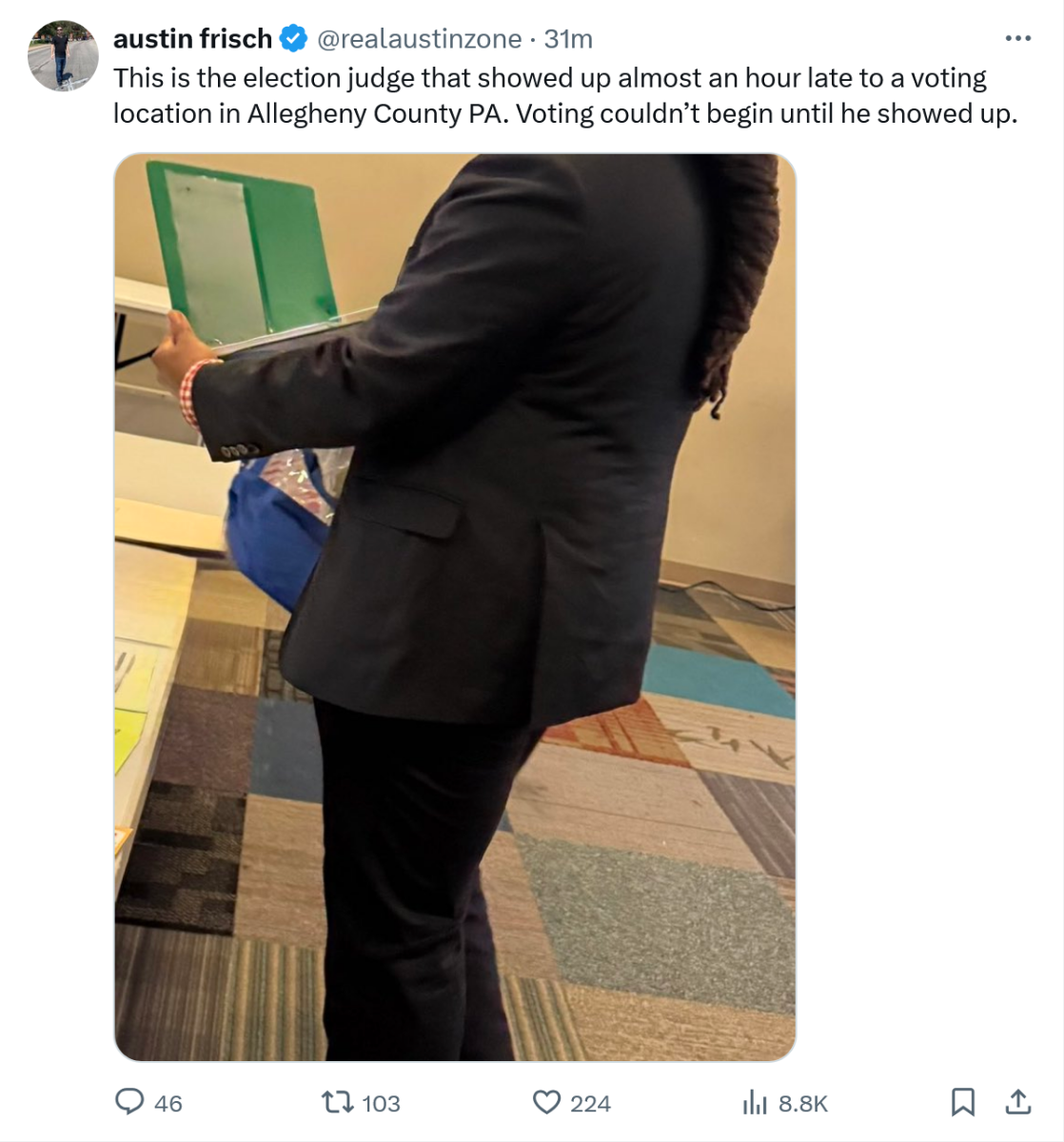Click the 103 reposts count
Screen dimensions: 1064x1142
click(x=381, y=1103)
